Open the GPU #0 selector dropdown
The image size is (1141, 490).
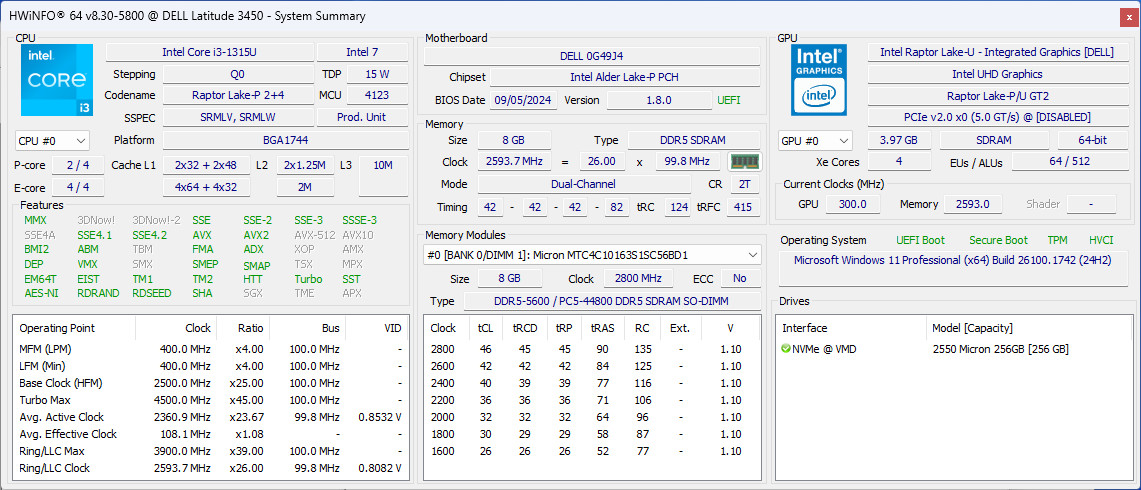click(815, 141)
